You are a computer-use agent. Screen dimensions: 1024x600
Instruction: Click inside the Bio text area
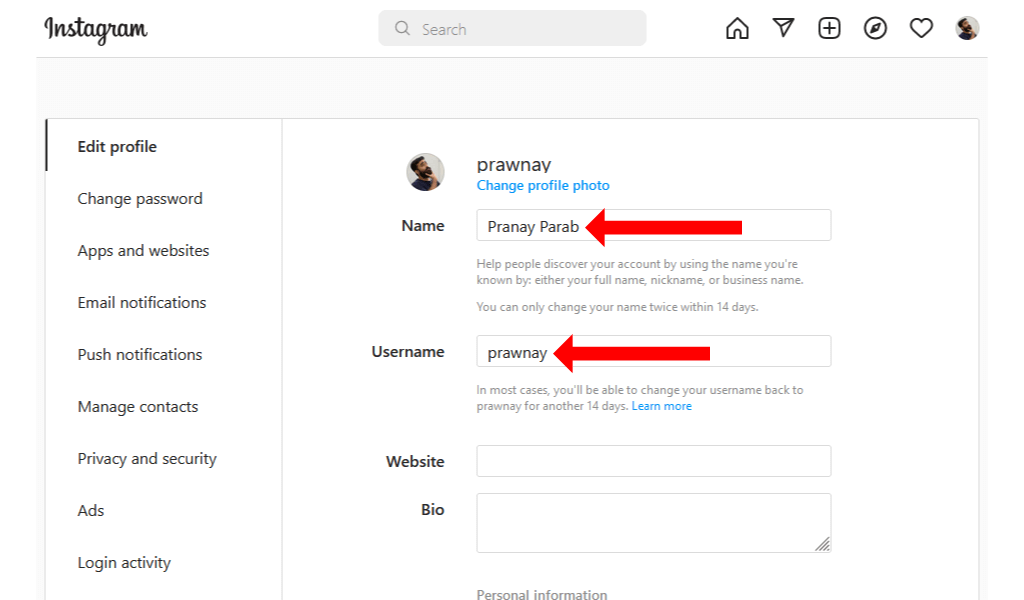tap(653, 522)
